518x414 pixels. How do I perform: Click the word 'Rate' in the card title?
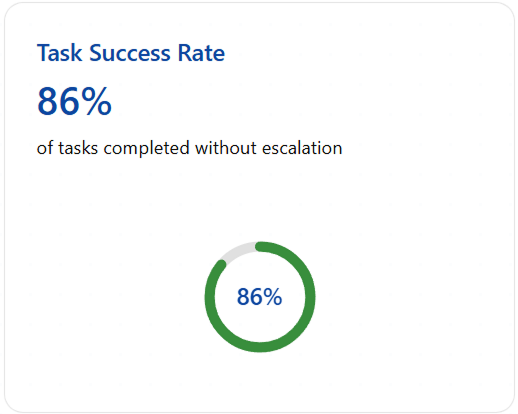(x=201, y=53)
